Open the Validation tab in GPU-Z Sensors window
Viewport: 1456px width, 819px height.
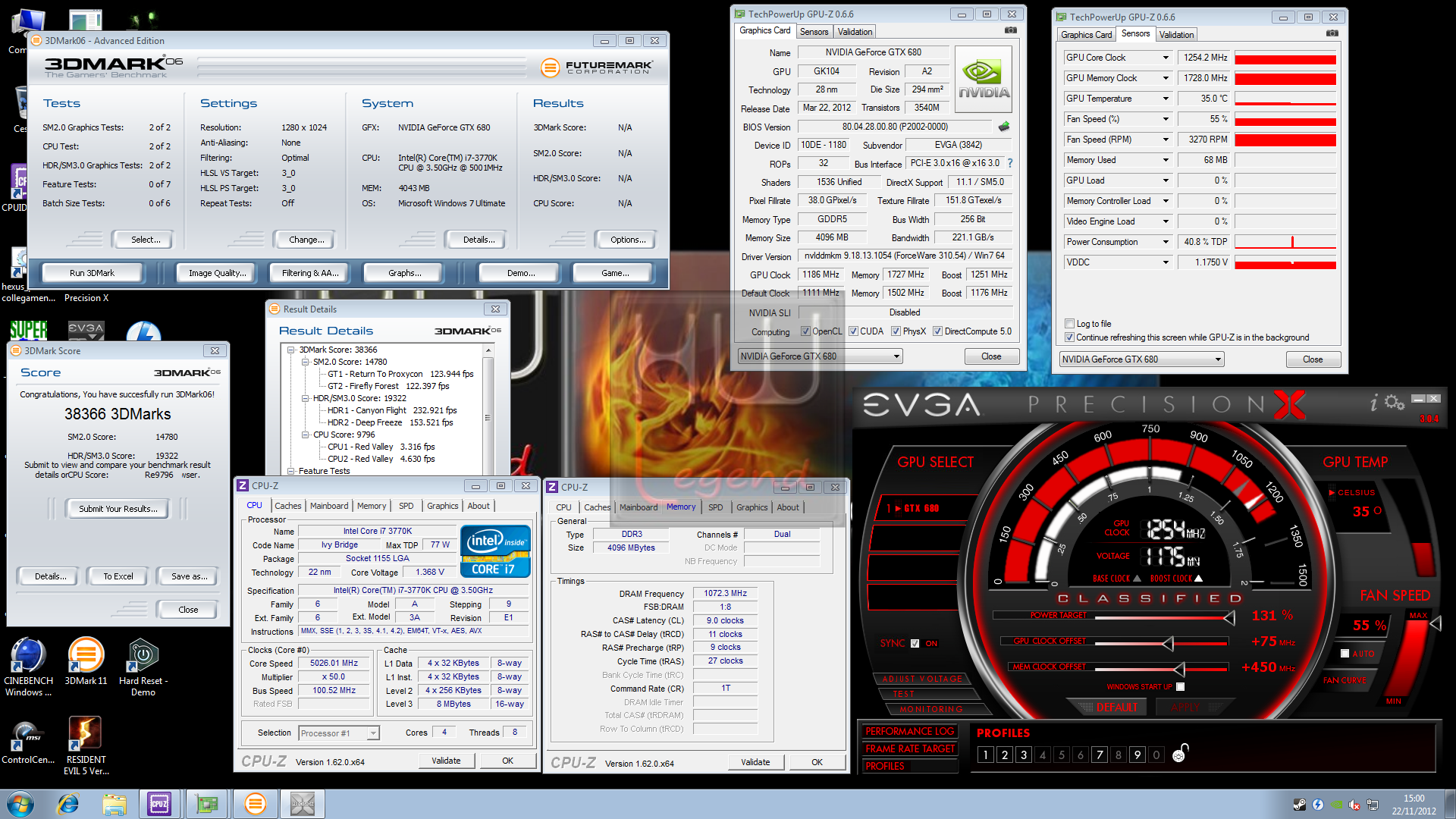pos(1176,35)
